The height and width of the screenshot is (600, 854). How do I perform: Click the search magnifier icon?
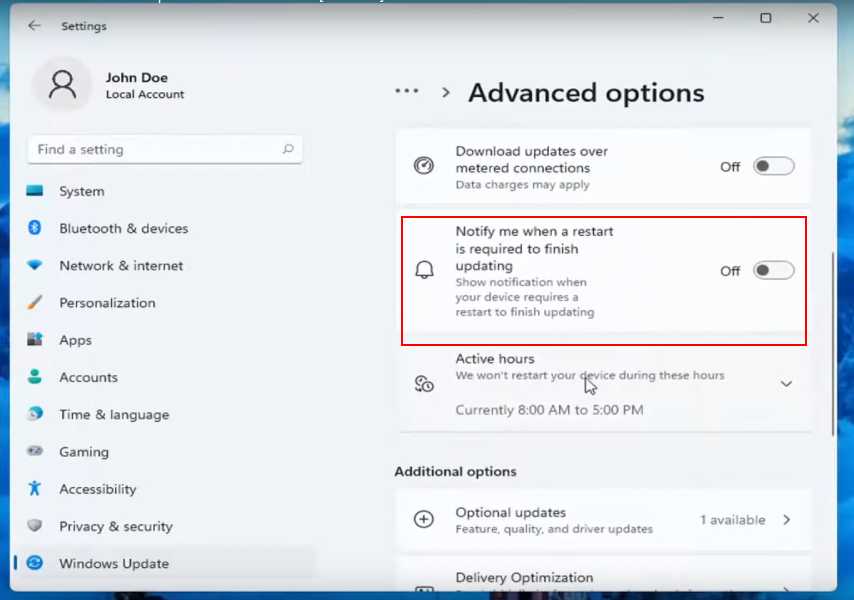click(288, 149)
